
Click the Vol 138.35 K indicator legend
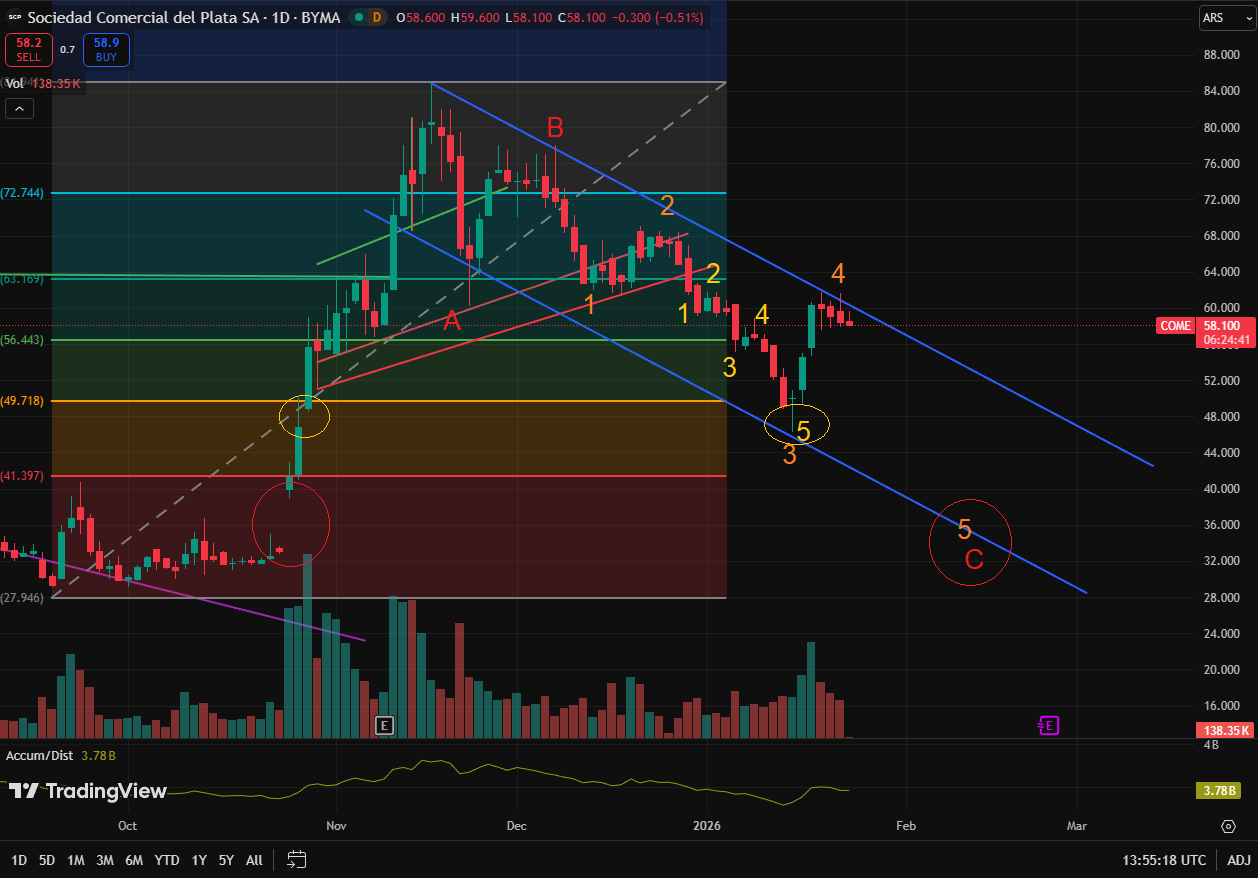43,85
